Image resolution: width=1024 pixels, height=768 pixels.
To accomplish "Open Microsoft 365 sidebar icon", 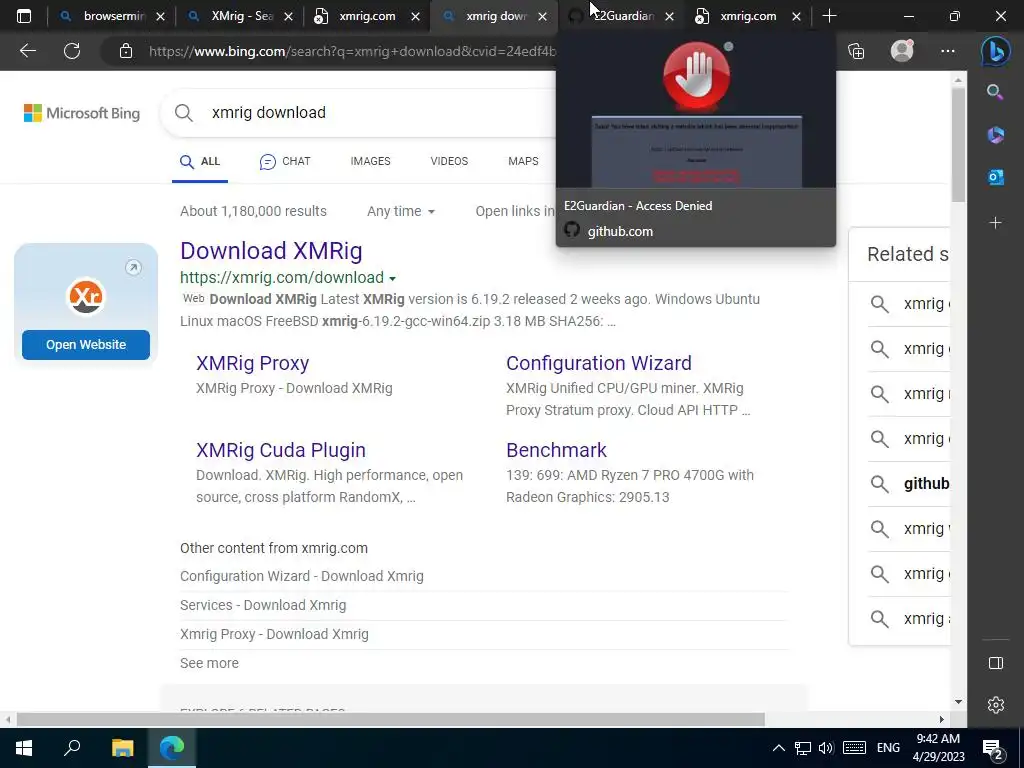I will coord(995,135).
